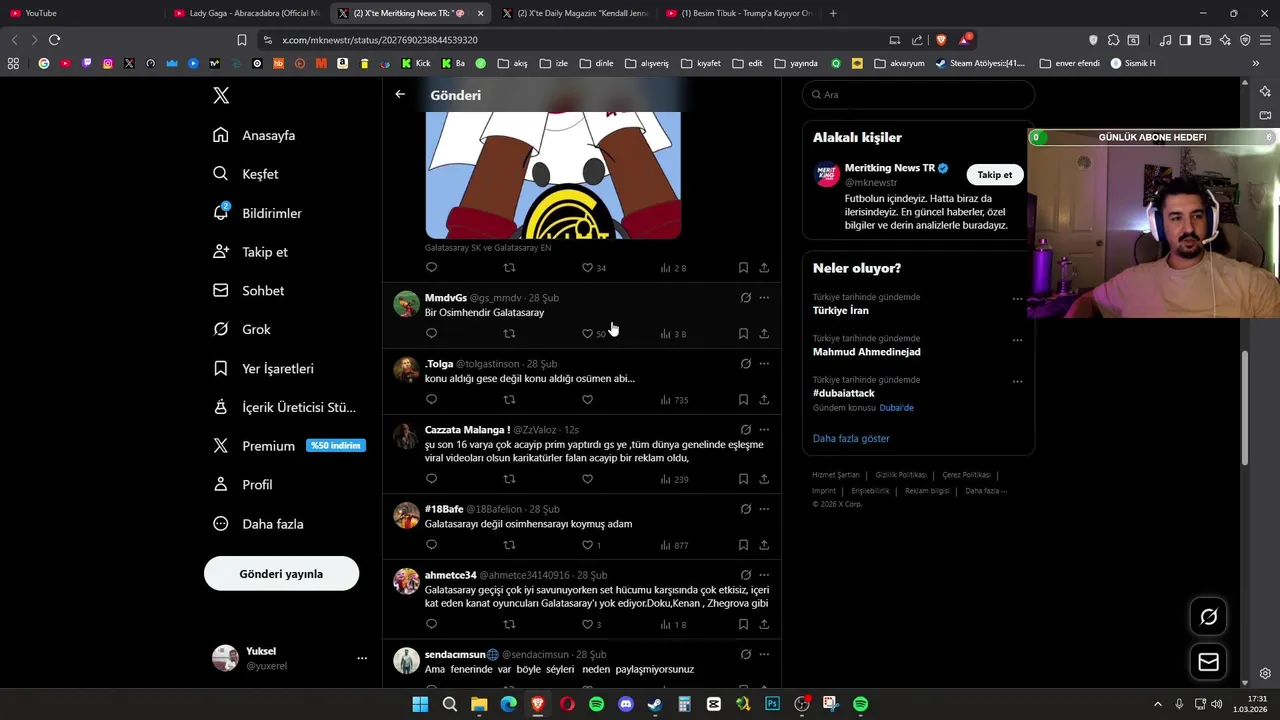Open #dubaiattack trend

point(843,393)
